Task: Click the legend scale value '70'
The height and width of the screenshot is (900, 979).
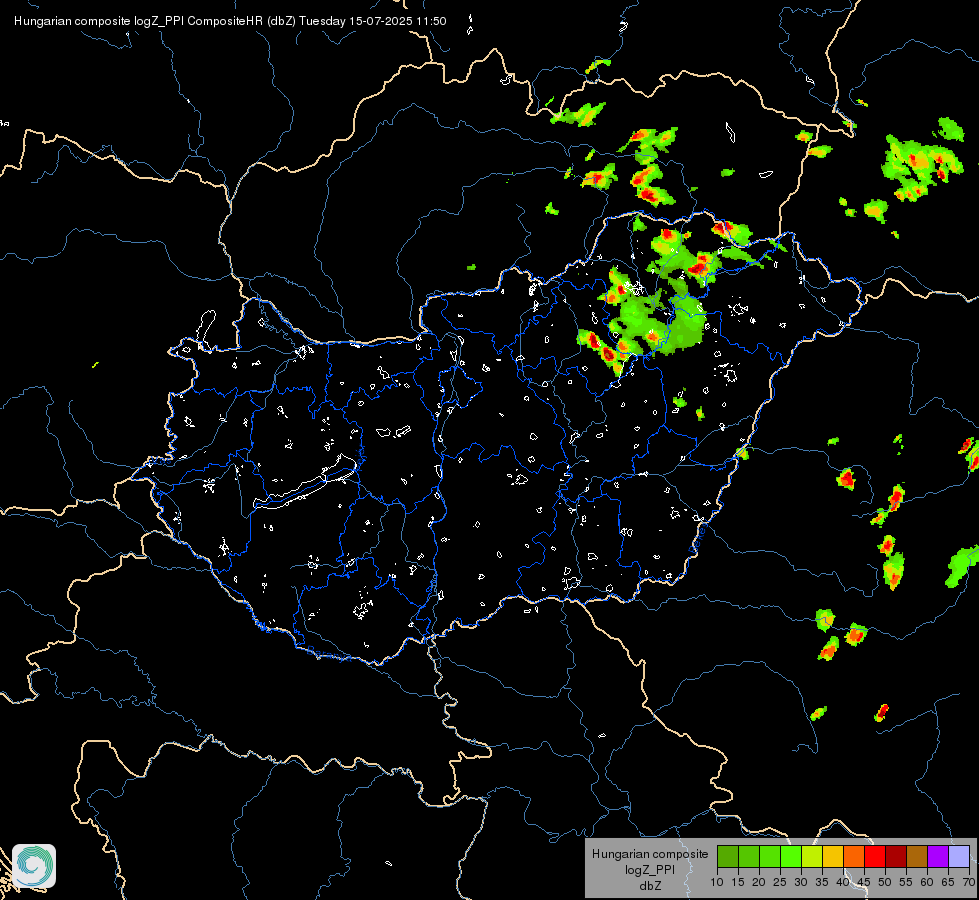Action: tap(969, 883)
